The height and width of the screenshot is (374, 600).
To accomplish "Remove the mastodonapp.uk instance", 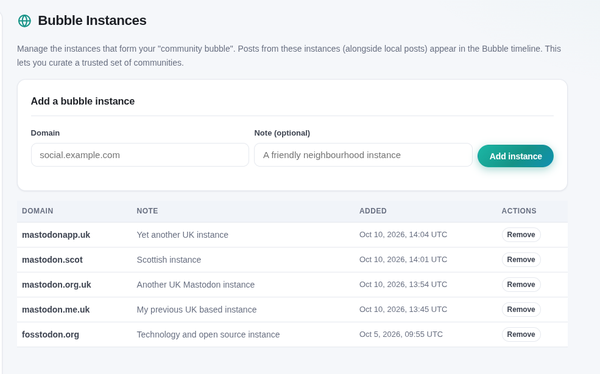I will (521, 235).
